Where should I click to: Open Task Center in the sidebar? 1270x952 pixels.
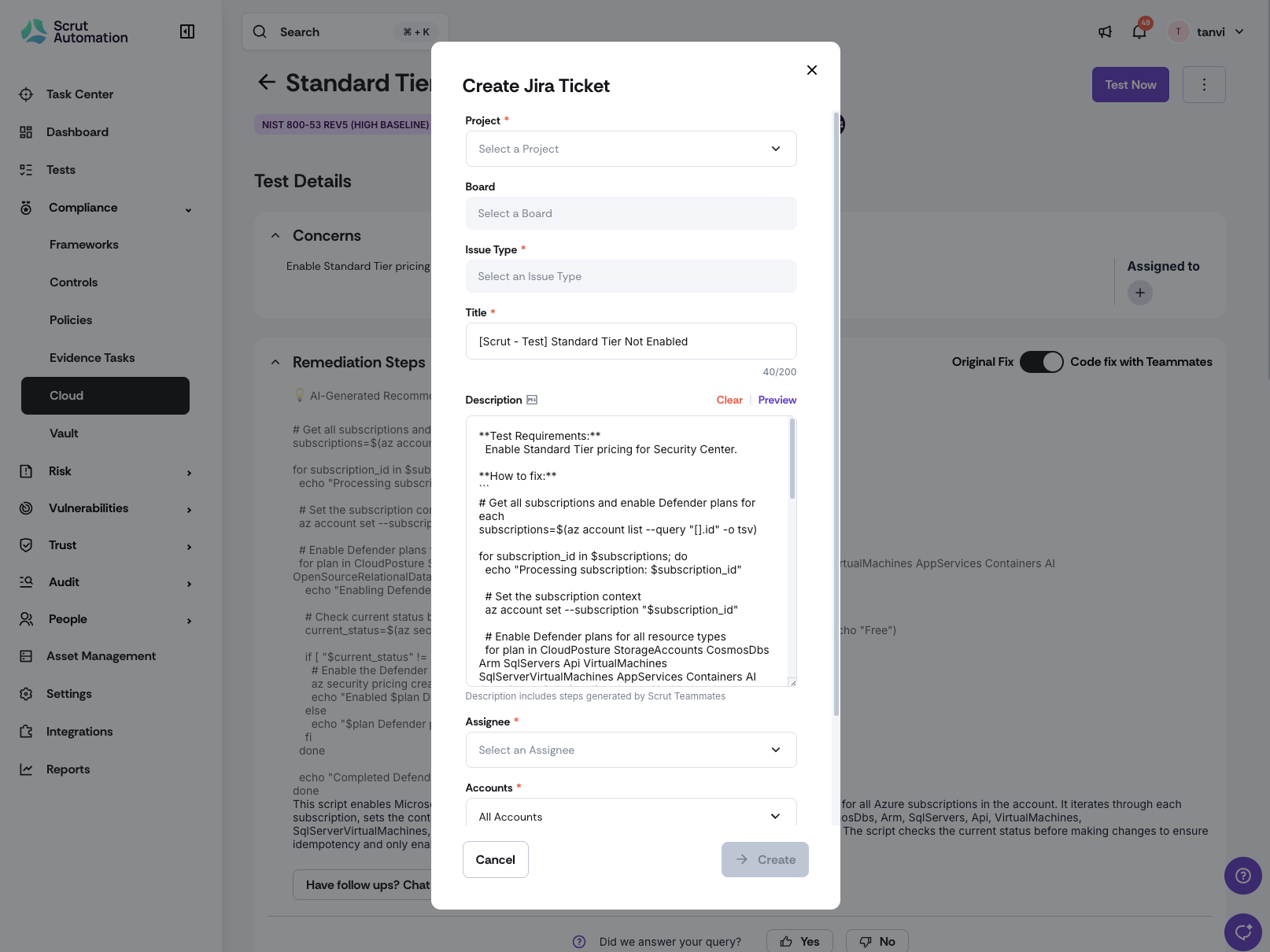click(79, 94)
